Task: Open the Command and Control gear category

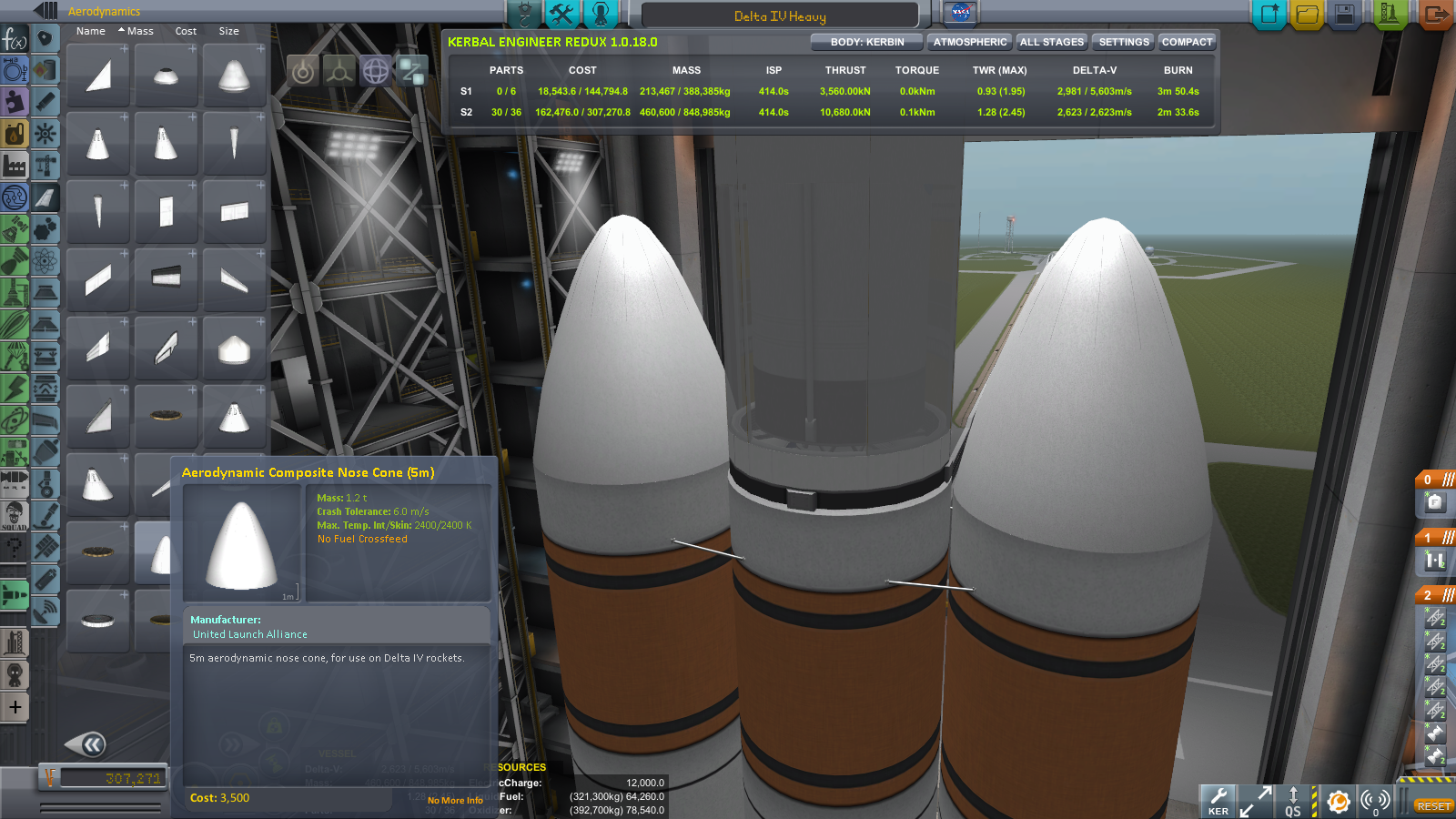Action: tap(45, 134)
